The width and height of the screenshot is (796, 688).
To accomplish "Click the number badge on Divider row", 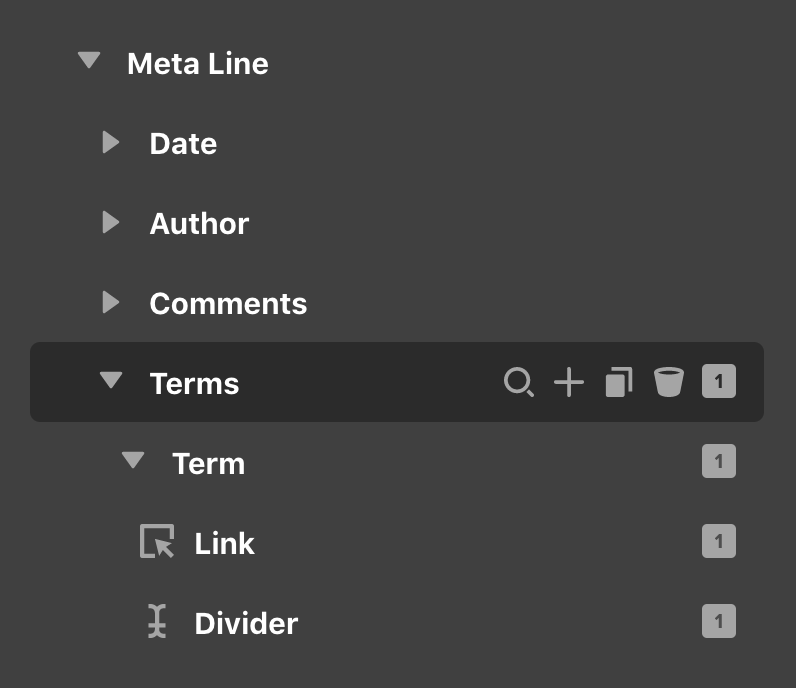I will [719, 621].
